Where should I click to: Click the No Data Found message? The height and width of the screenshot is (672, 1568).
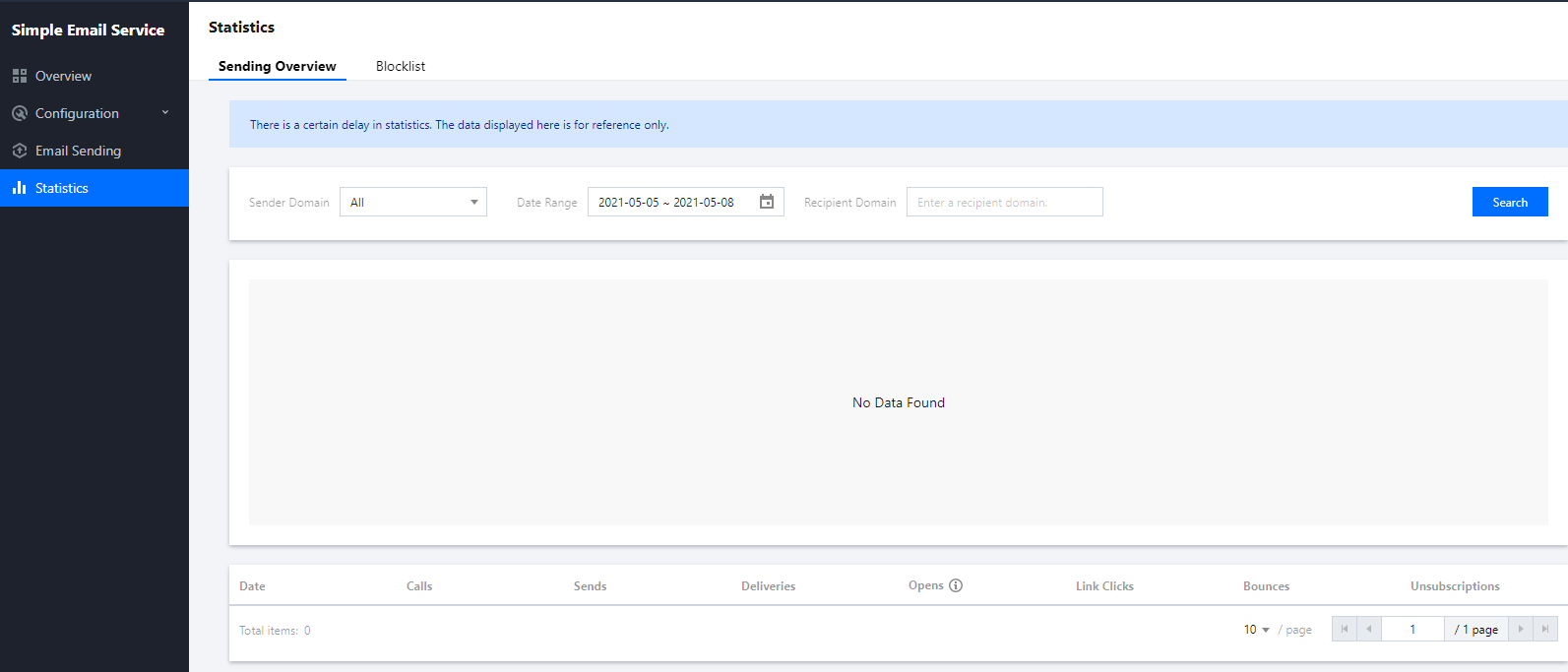click(899, 402)
